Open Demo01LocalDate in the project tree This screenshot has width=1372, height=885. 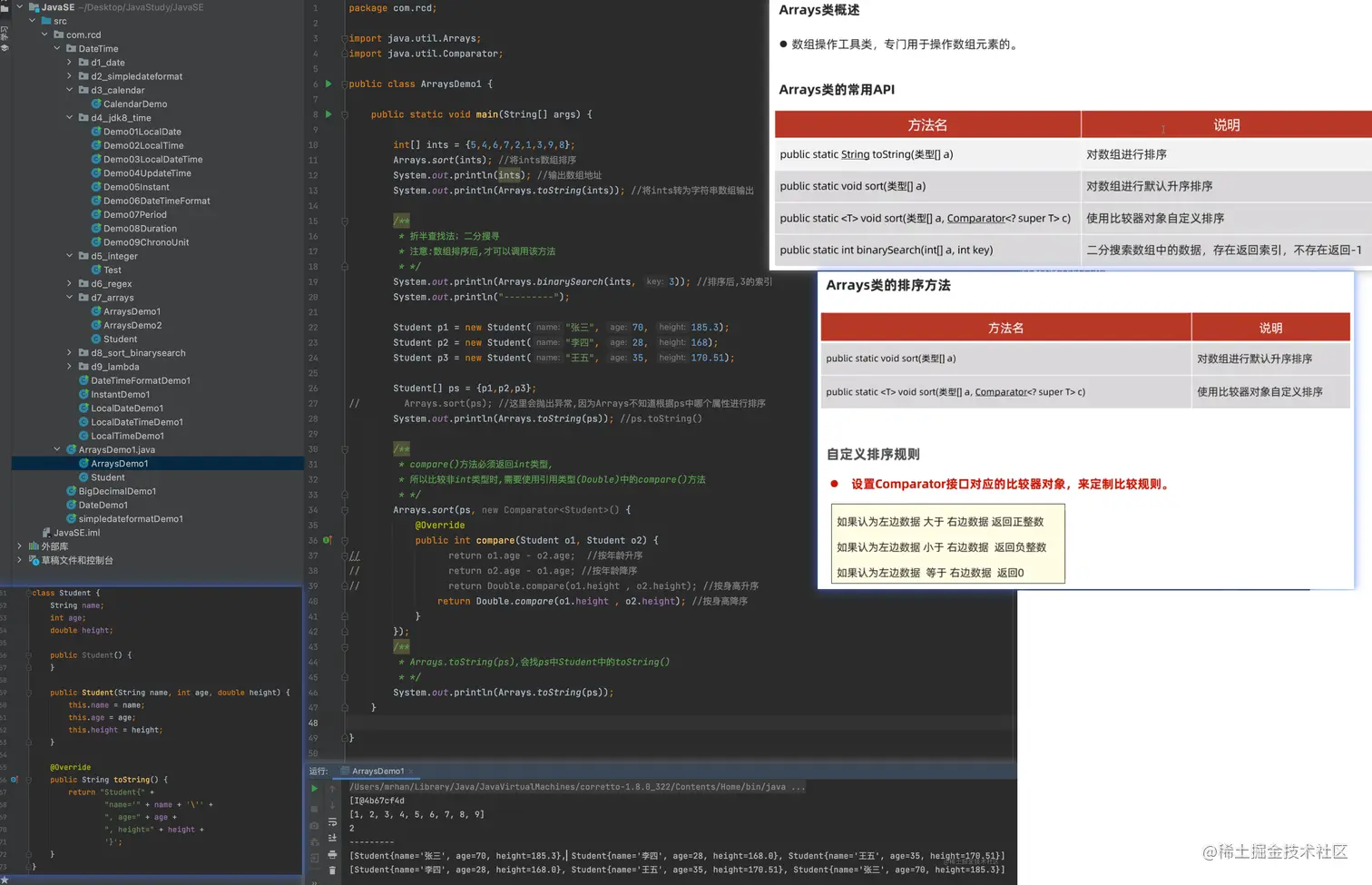pos(142,132)
